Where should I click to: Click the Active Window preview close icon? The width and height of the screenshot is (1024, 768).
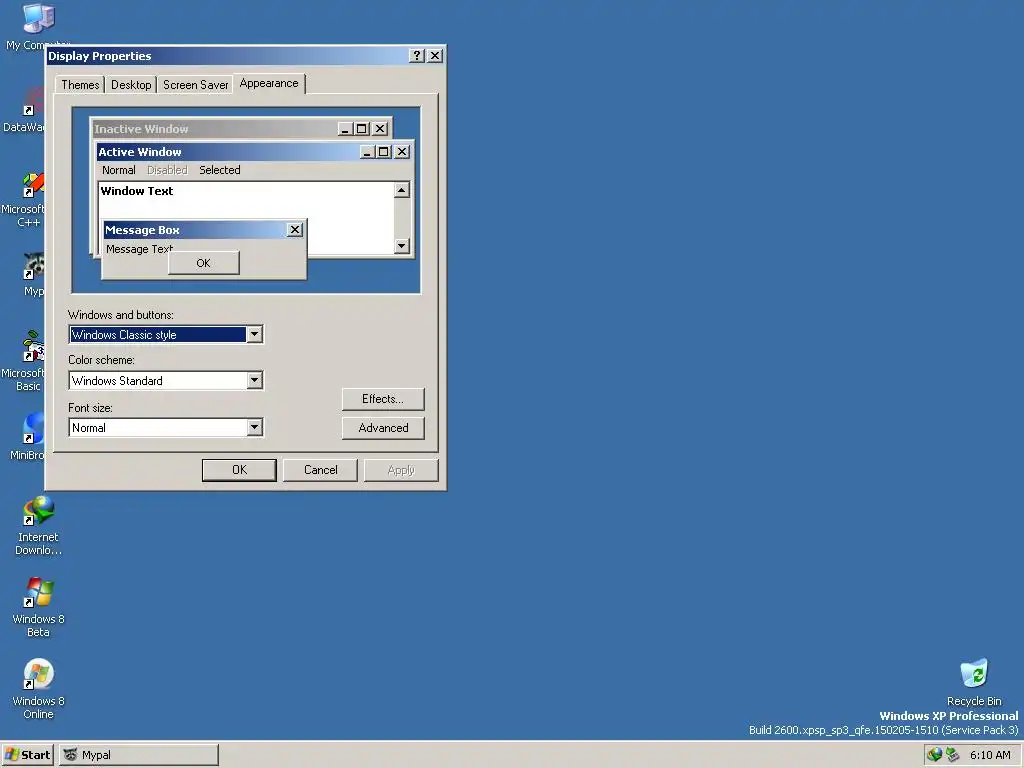402,152
